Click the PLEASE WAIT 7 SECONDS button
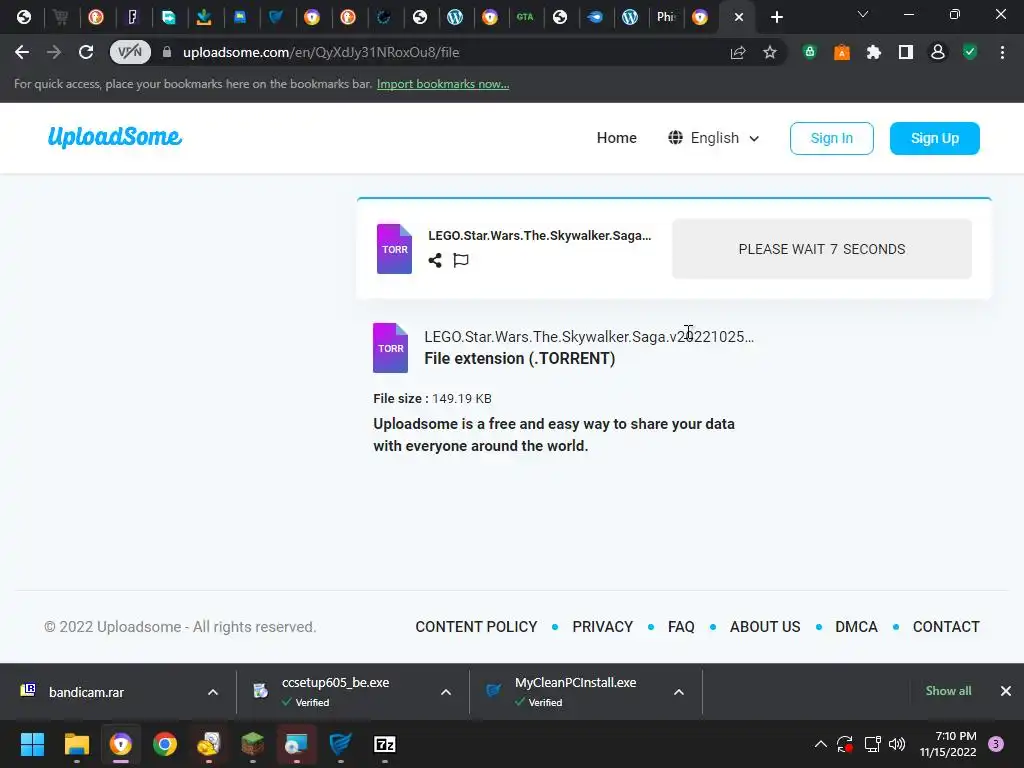Screen dimensions: 1024x768 pyautogui.click(x=822, y=249)
